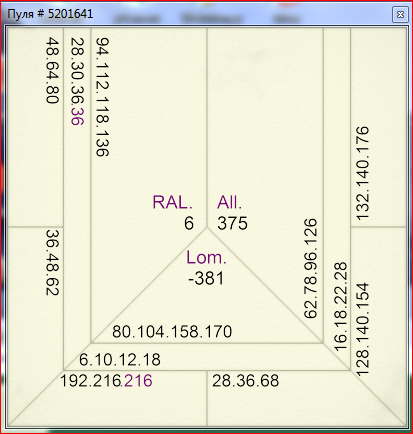Click vertical score 62.78.96.126
This screenshot has height=434, width=413.
point(310,269)
